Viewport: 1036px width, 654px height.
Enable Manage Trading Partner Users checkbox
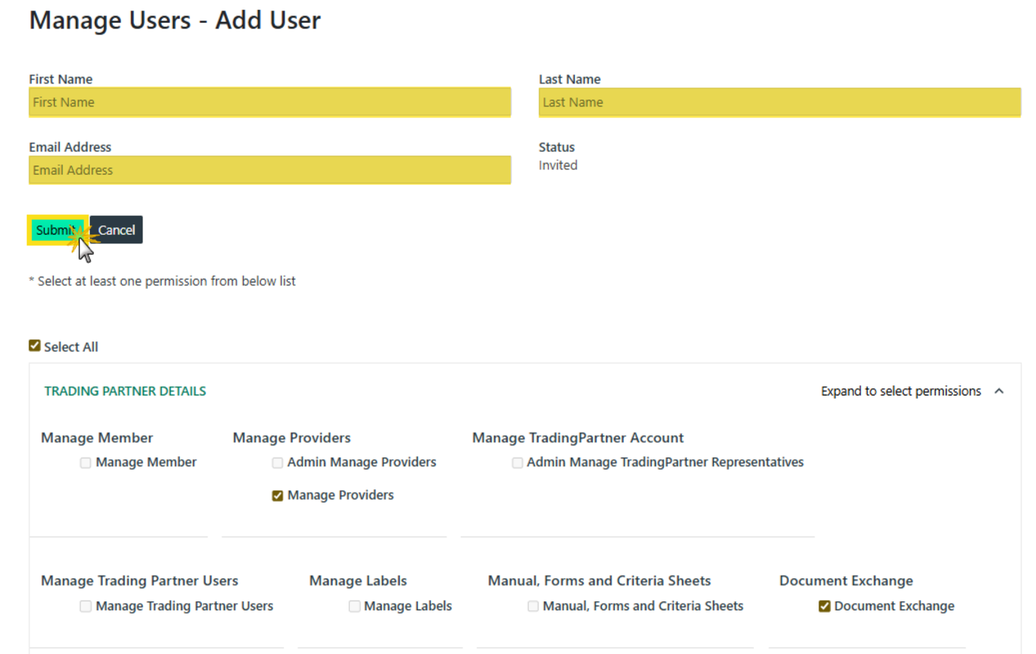[x=85, y=606]
